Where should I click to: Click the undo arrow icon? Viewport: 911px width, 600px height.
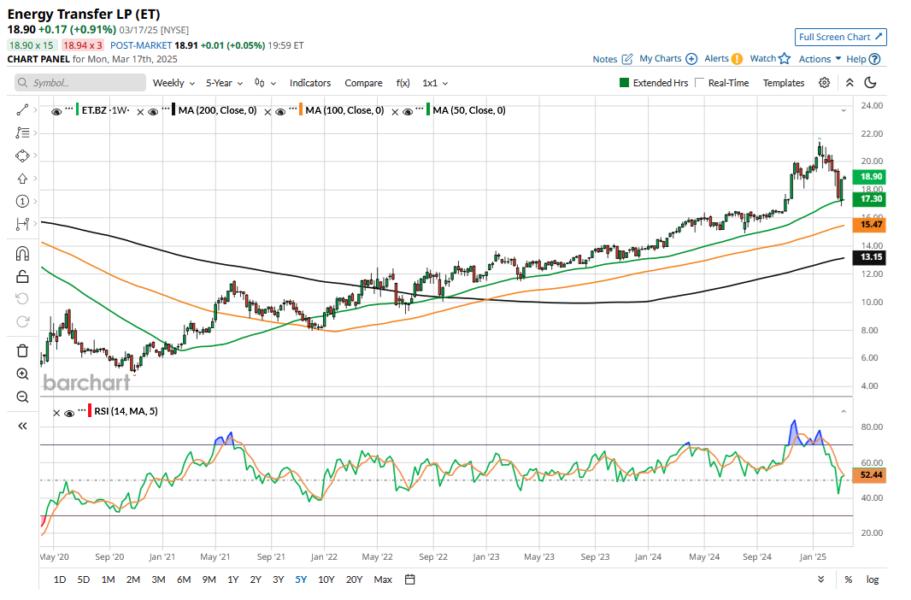click(22, 299)
